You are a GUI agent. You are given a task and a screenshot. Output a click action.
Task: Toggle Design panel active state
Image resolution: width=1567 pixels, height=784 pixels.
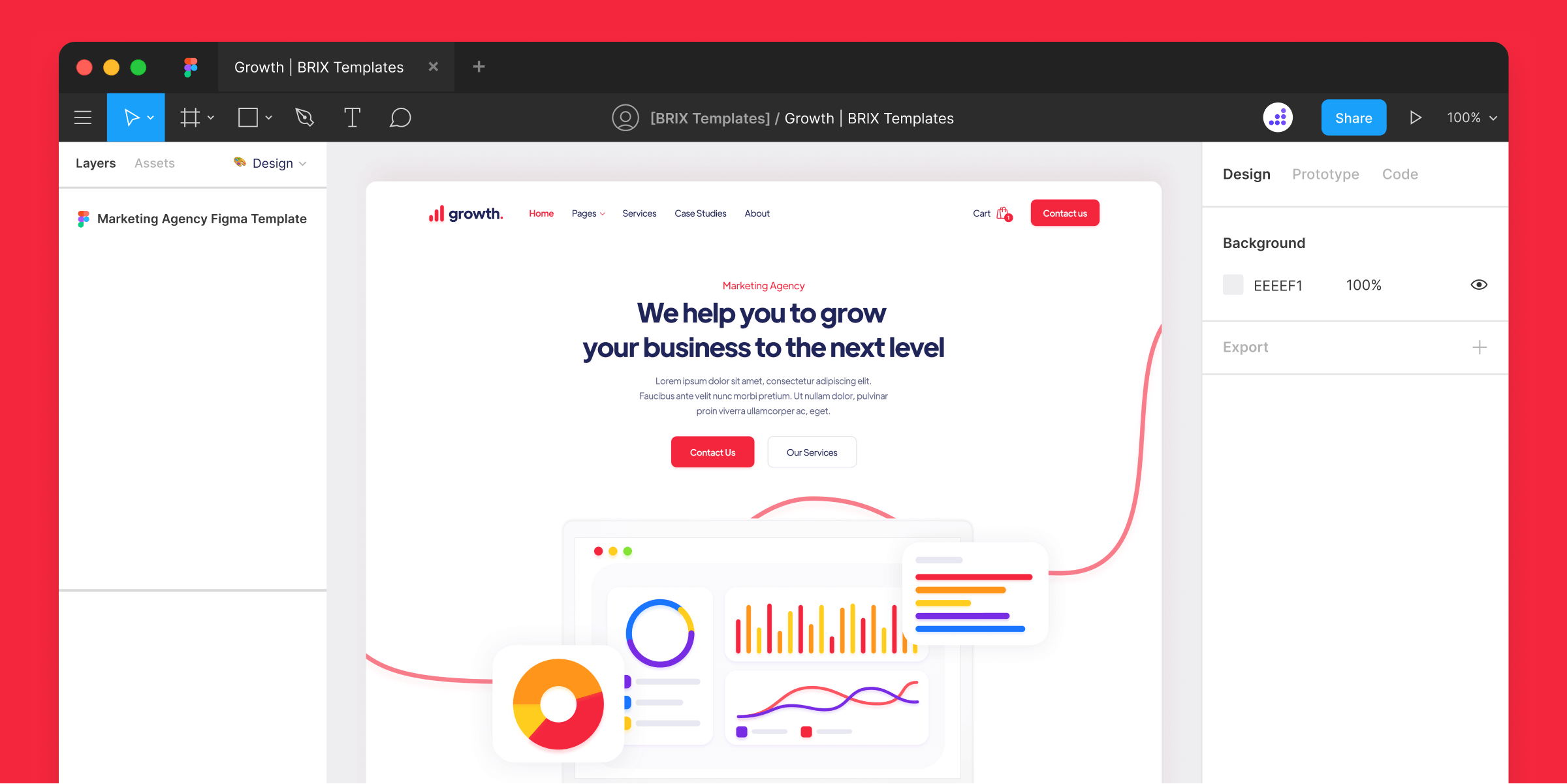pos(1246,173)
